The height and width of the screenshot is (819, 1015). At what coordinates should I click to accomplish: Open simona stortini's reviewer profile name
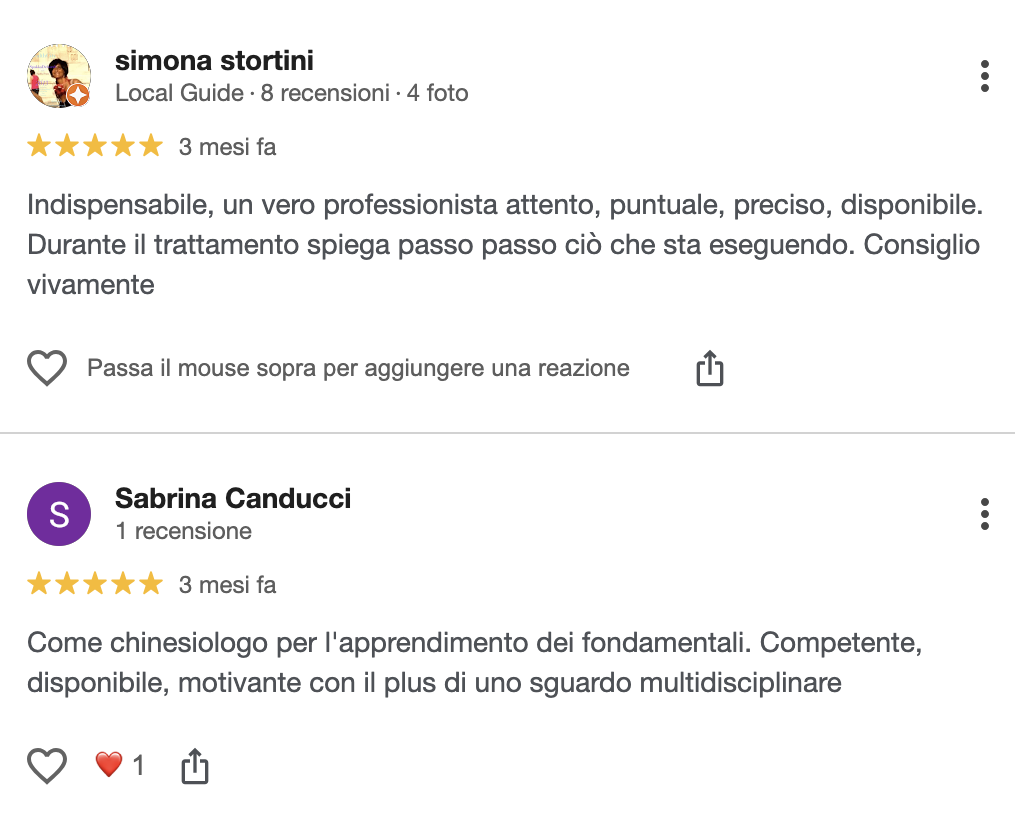(214, 61)
